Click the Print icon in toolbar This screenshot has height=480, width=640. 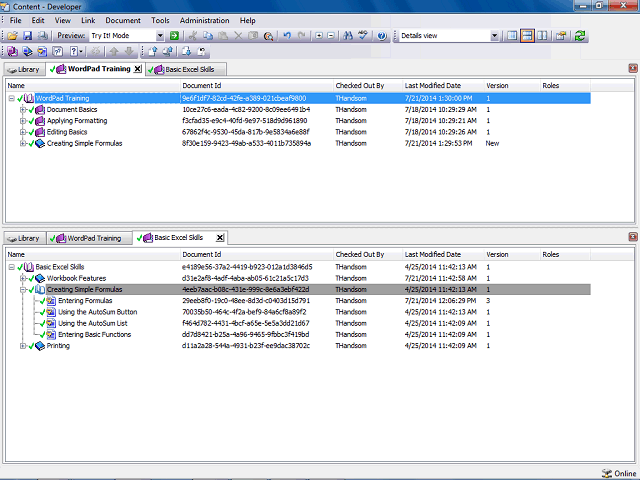point(42,36)
